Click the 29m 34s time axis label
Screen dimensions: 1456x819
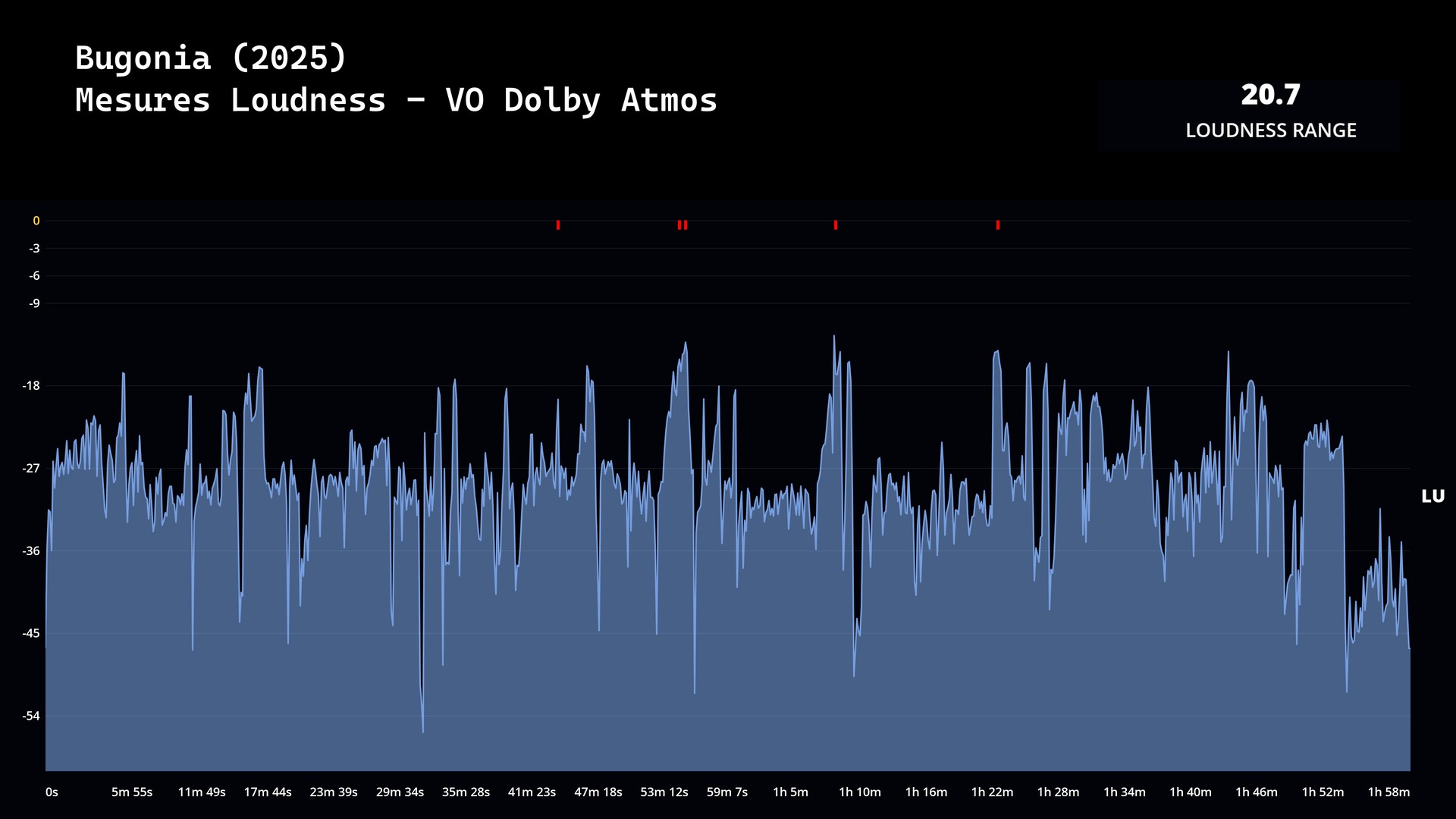point(400,792)
